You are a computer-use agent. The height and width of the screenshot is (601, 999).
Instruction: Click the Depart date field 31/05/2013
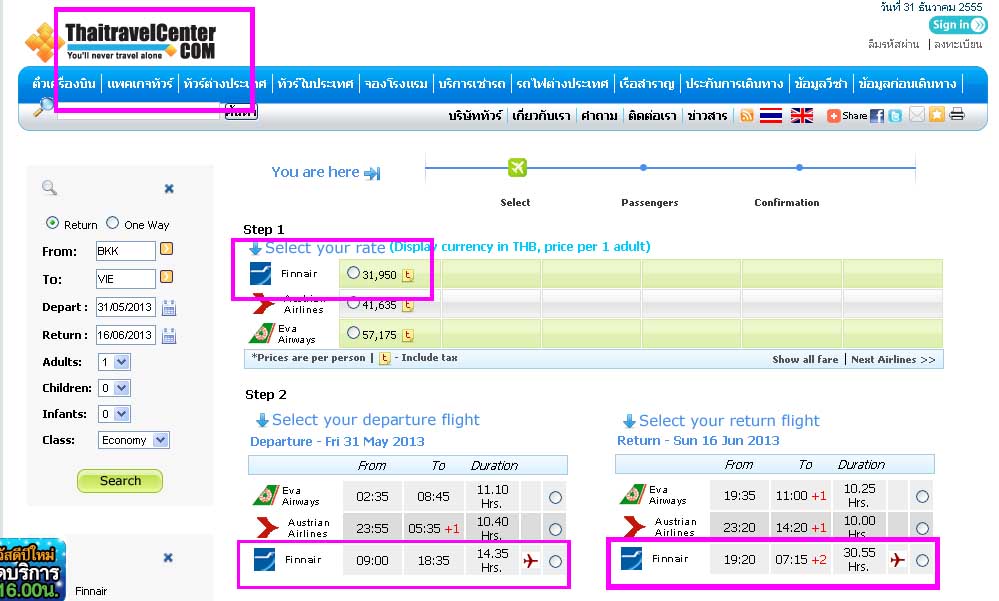coord(126,307)
